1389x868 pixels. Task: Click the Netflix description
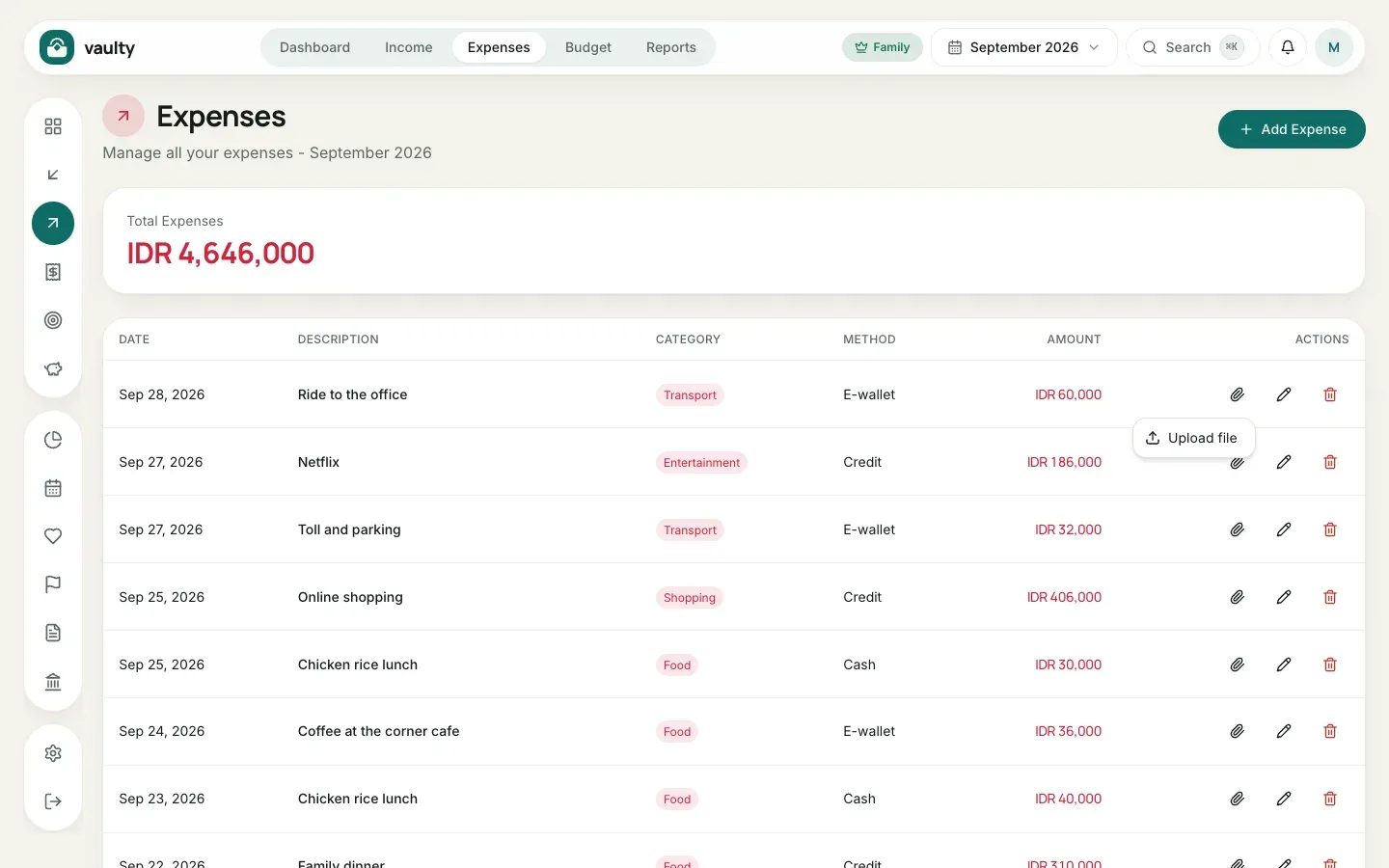click(318, 462)
